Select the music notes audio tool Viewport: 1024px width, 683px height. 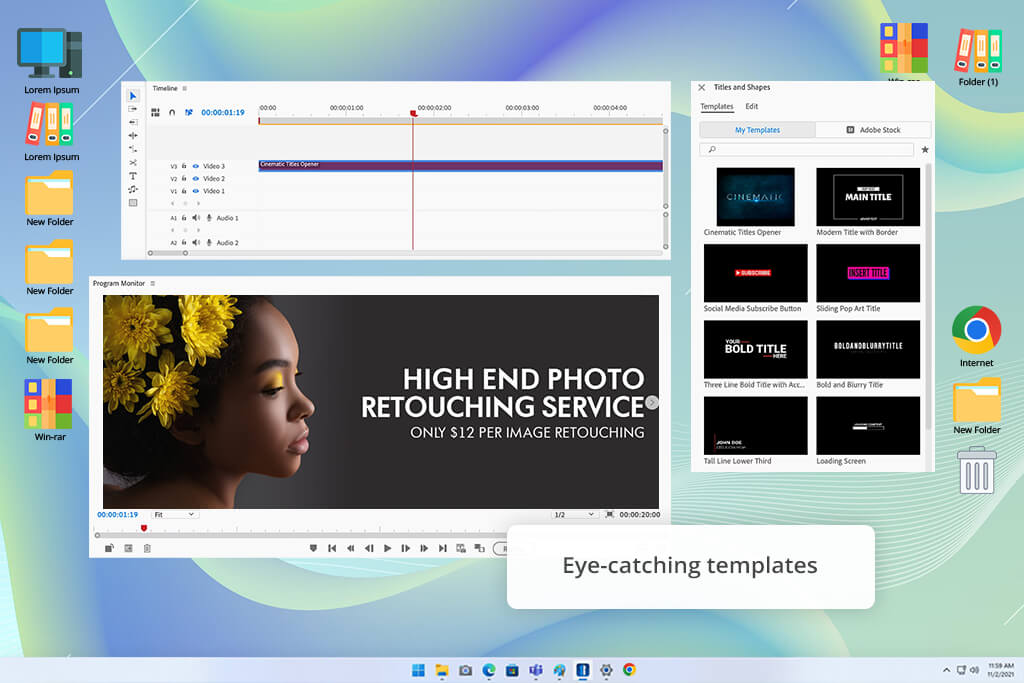(x=133, y=189)
